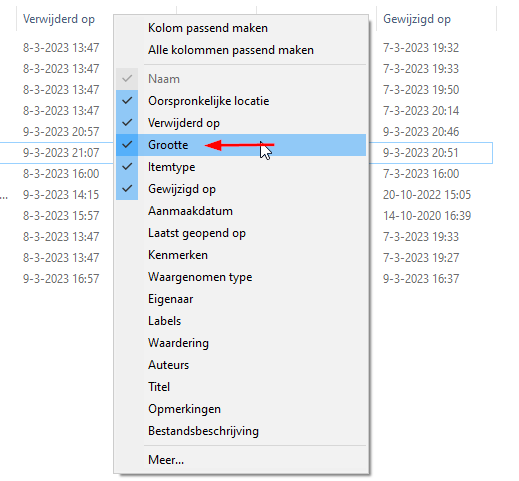Sort by Gewijzigd op column header
Screen dimensions: 519x481
click(417, 19)
